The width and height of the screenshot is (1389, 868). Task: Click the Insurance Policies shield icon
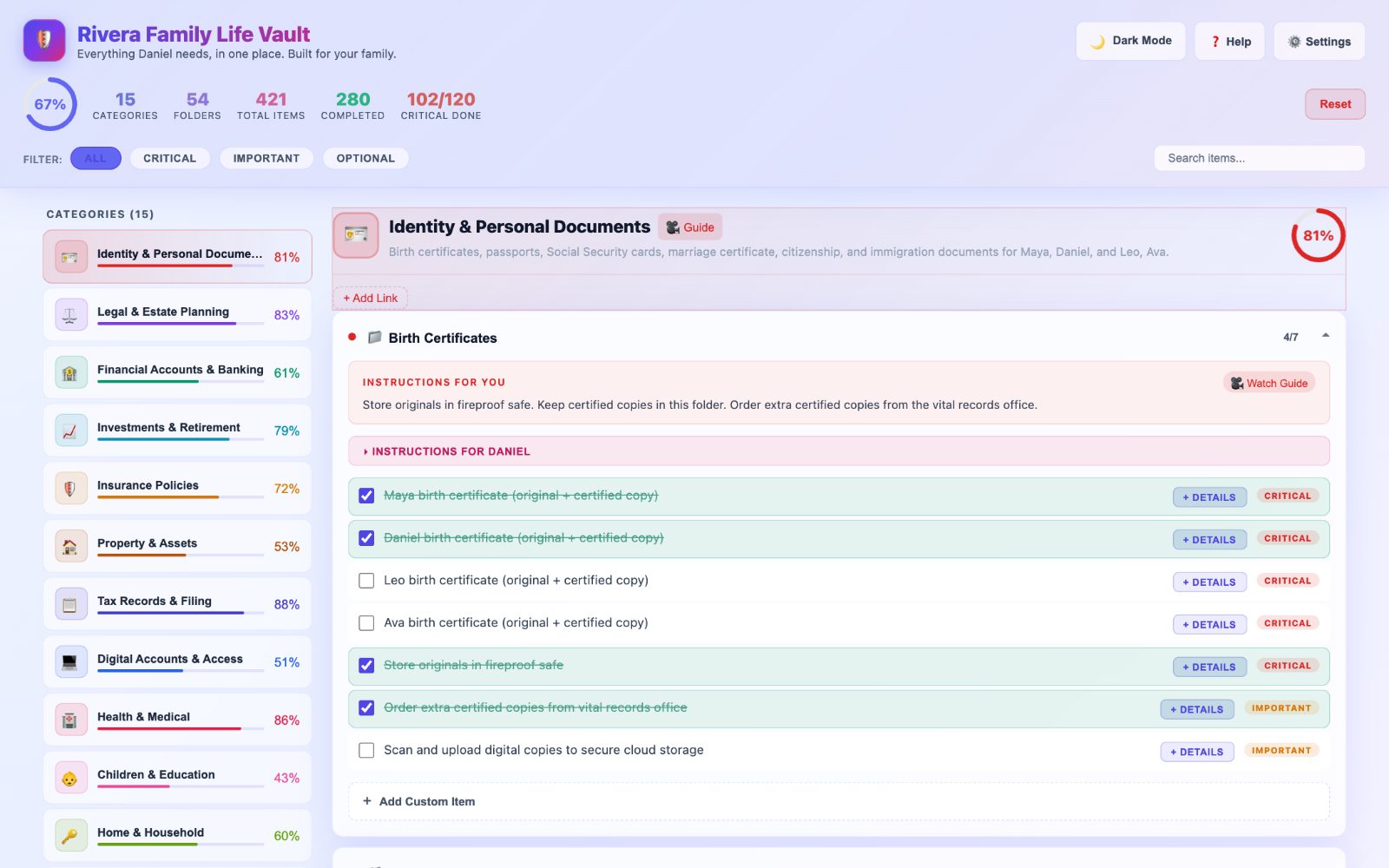click(70, 489)
